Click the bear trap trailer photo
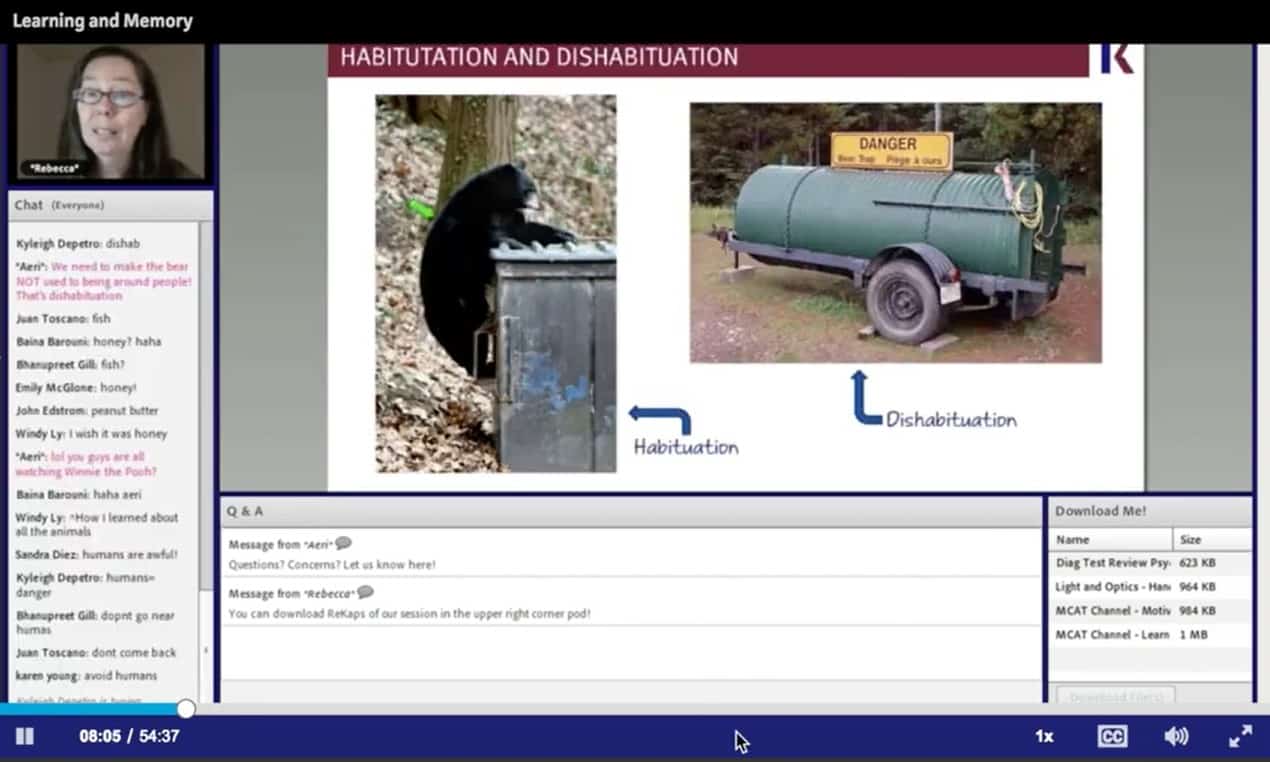Screen dimensions: 1270x762 (895, 232)
